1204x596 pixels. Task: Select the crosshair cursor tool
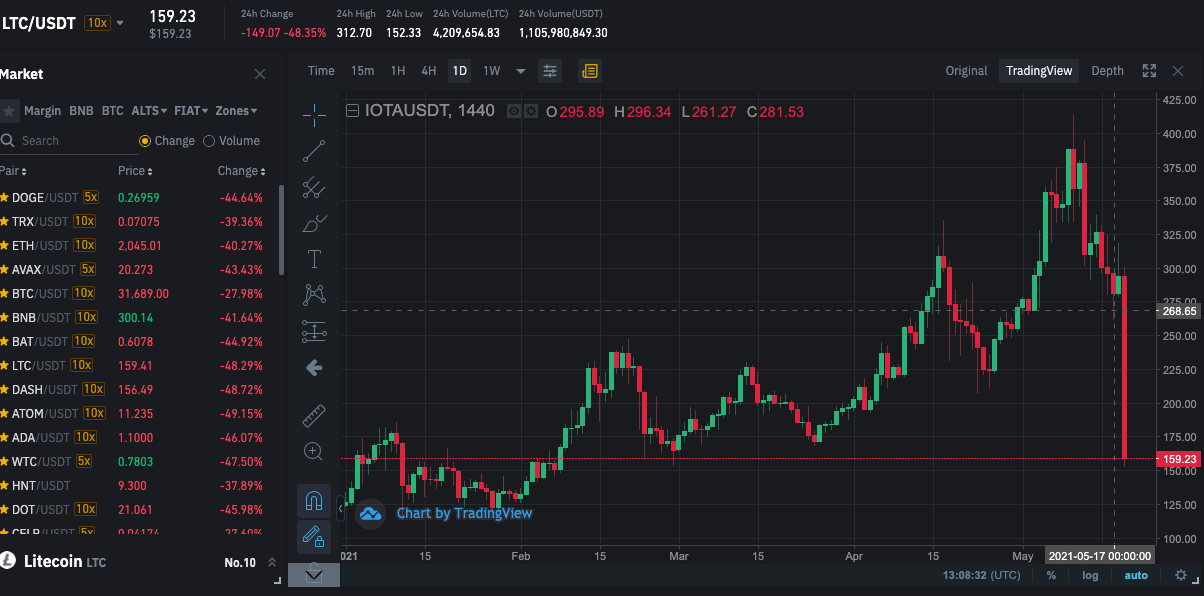coord(314,115)
